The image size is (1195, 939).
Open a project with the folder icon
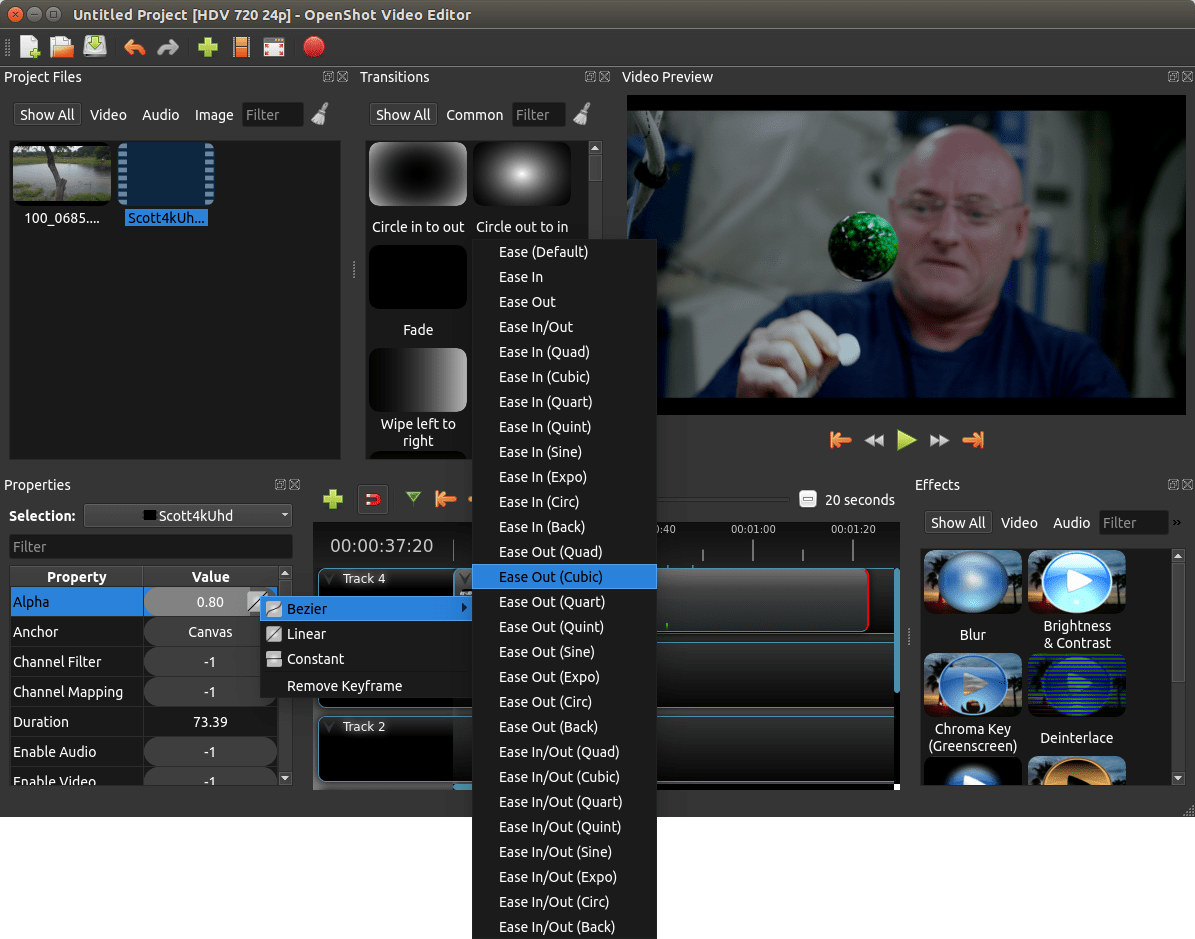[x=62, y=47]
